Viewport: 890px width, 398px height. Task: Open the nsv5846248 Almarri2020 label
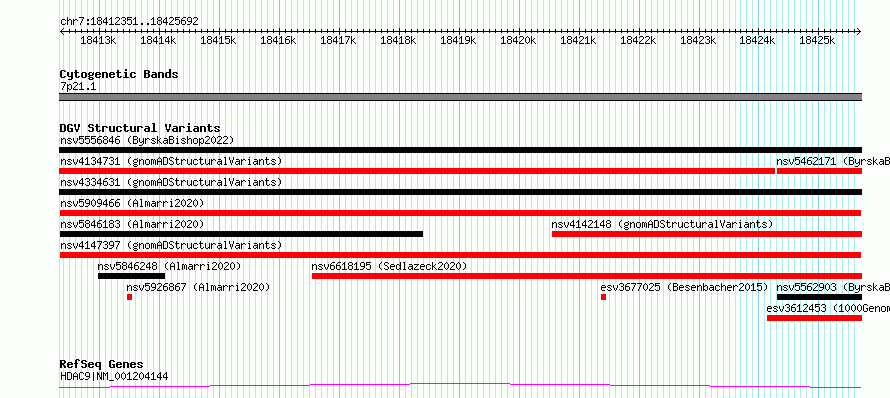(169, 266)
